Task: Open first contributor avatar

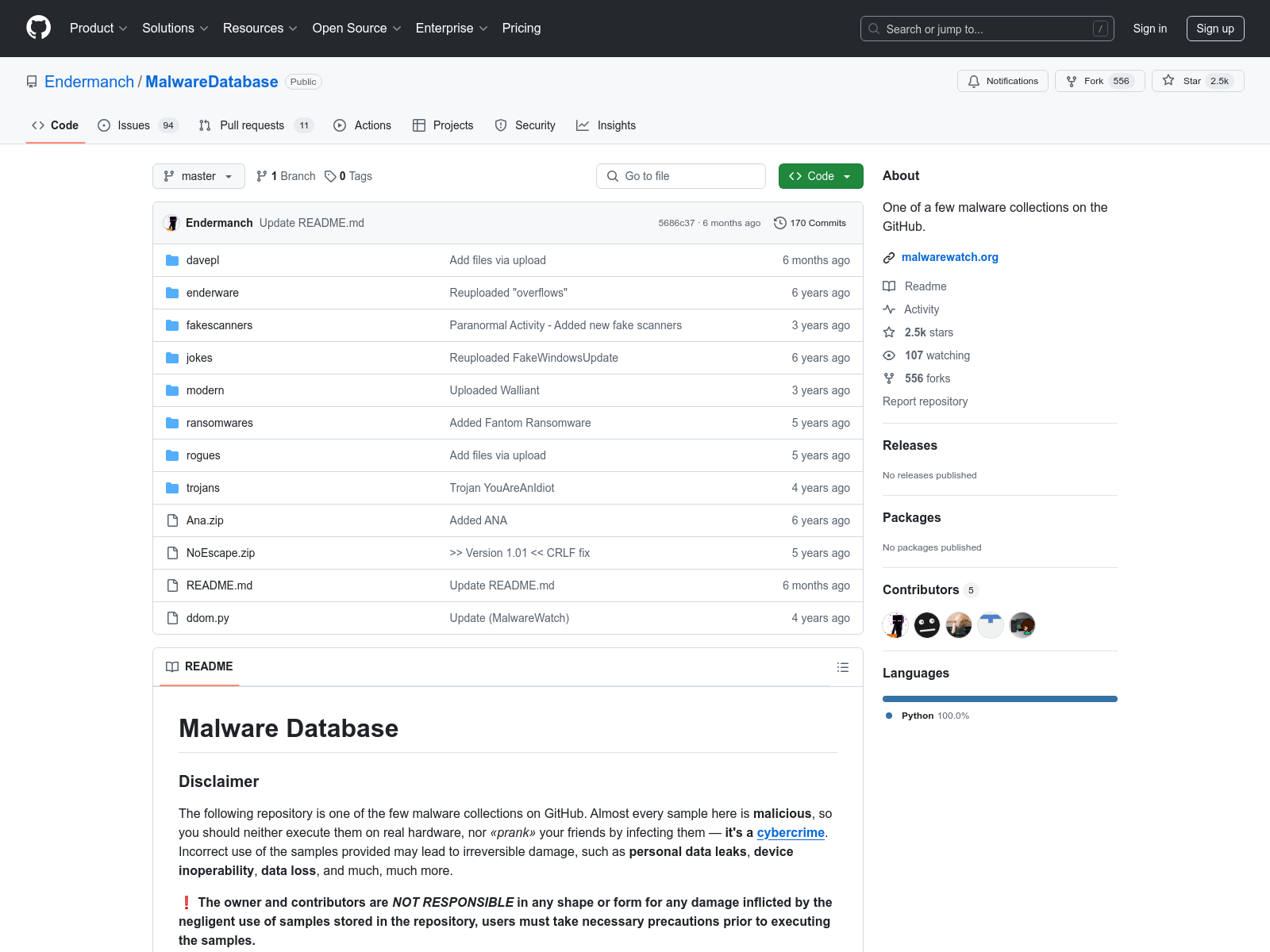Action: pos(895,625)
